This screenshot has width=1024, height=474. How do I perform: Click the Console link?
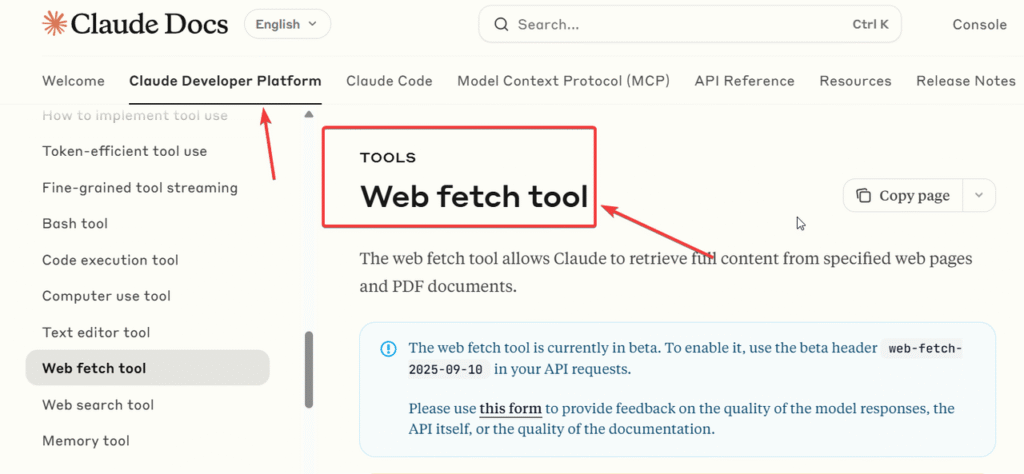[979, 24]
